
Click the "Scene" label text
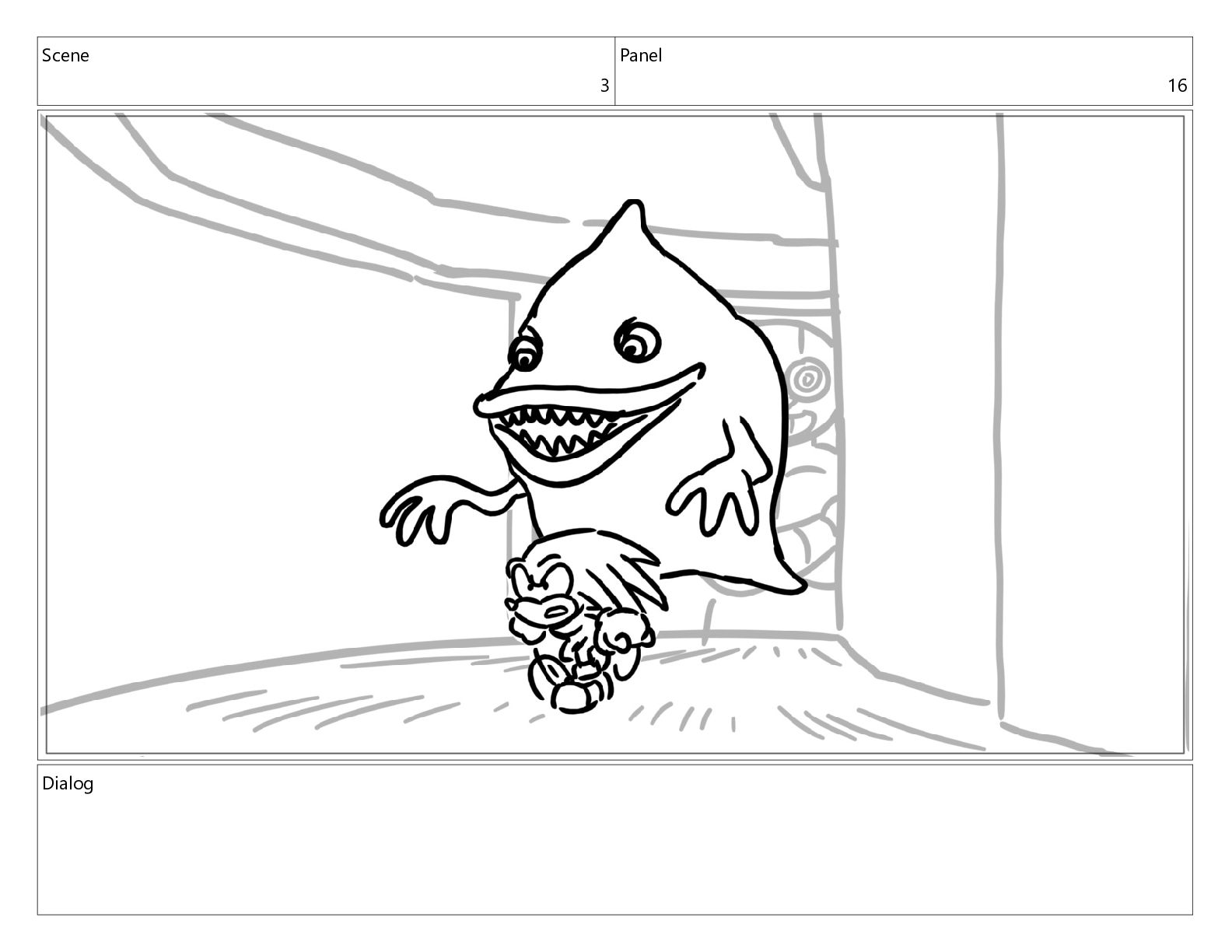coord(65,55)
